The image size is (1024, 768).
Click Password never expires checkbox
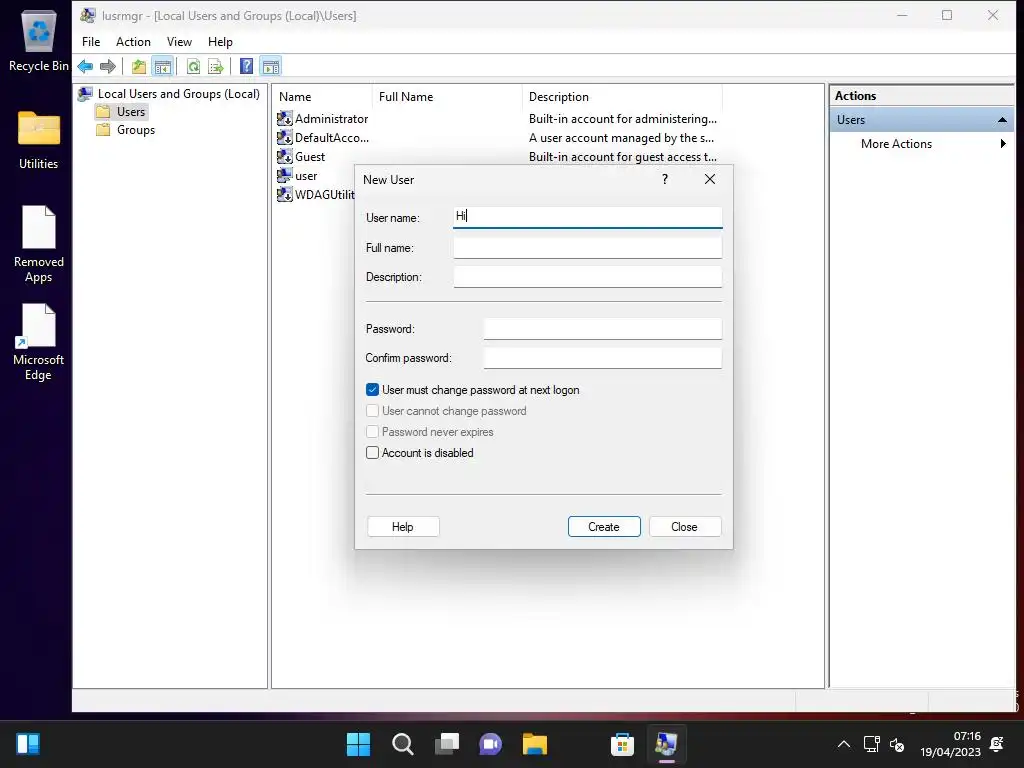[x=372, y=432]
